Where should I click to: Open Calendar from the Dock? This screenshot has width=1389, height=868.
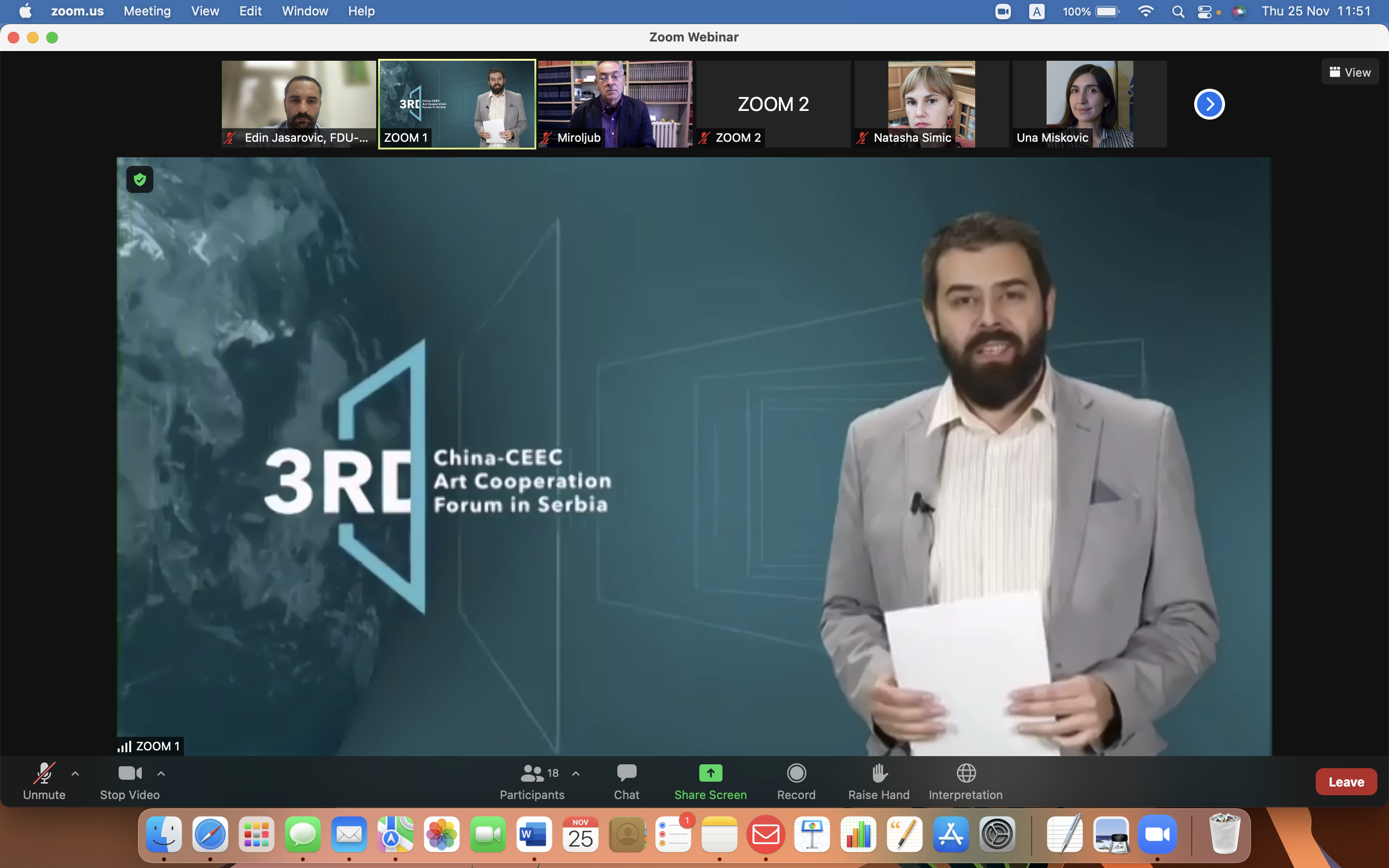coord(581,834)
